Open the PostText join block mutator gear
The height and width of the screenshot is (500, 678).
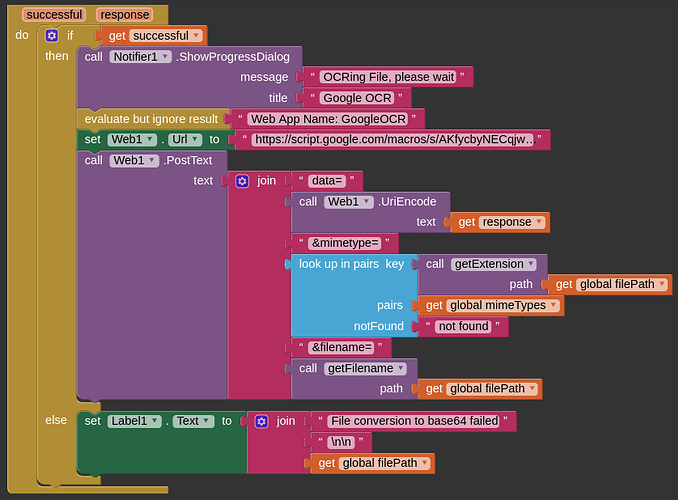tap(242, 181)
